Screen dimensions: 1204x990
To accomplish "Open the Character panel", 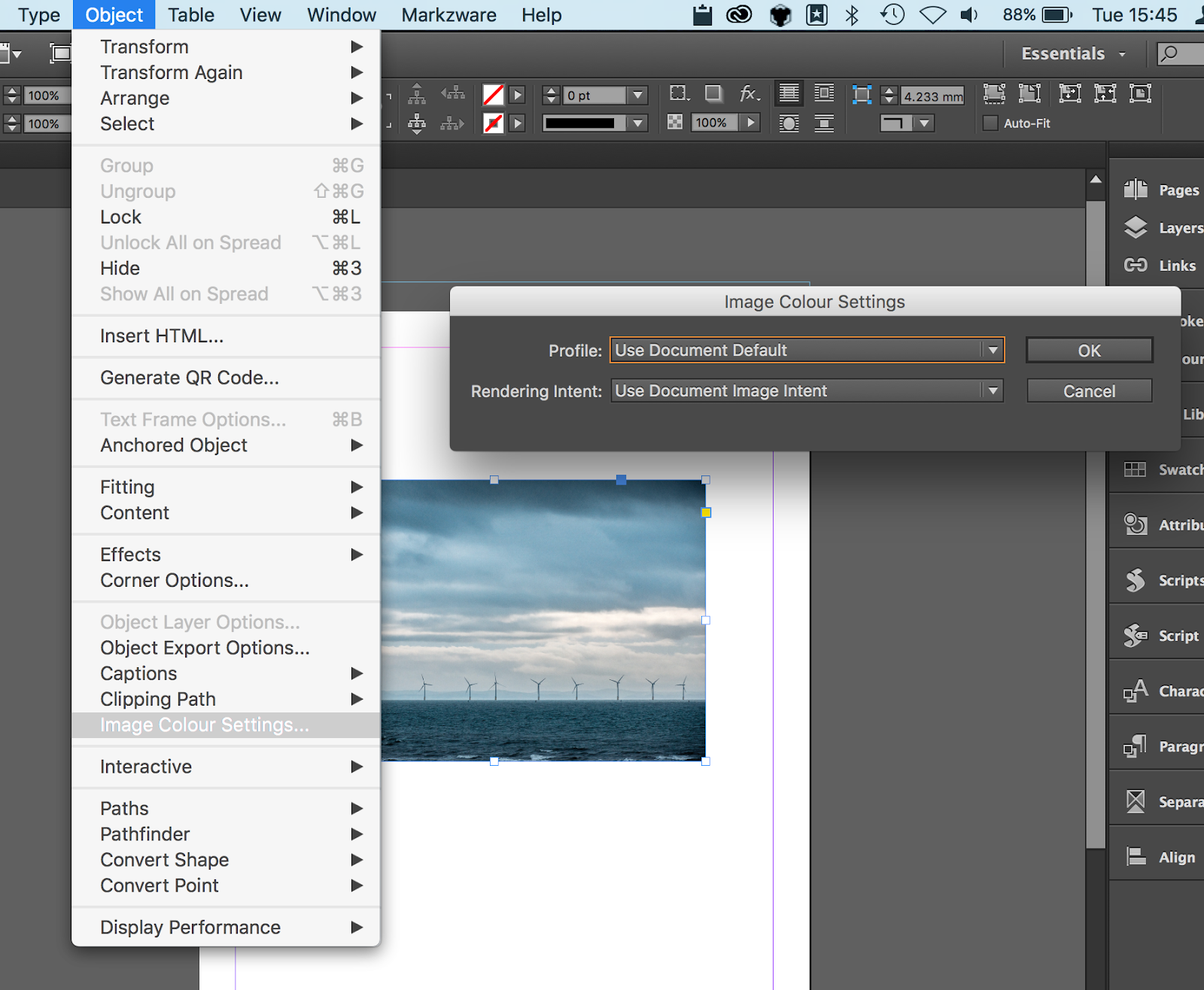I will pyautogui.click(x=1162, y=691).
